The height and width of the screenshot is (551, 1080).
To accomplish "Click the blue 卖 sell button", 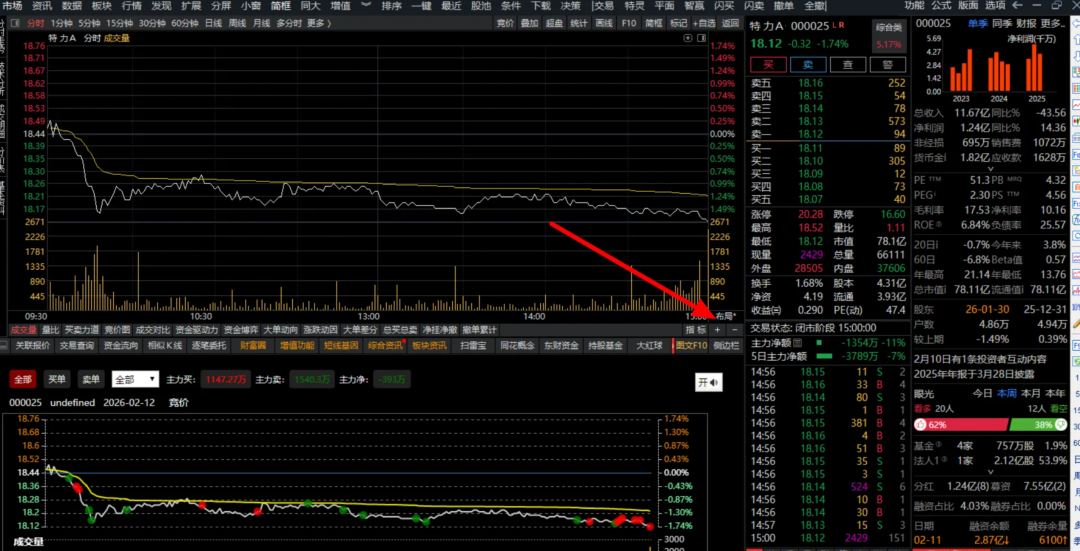I will [808, 64].
